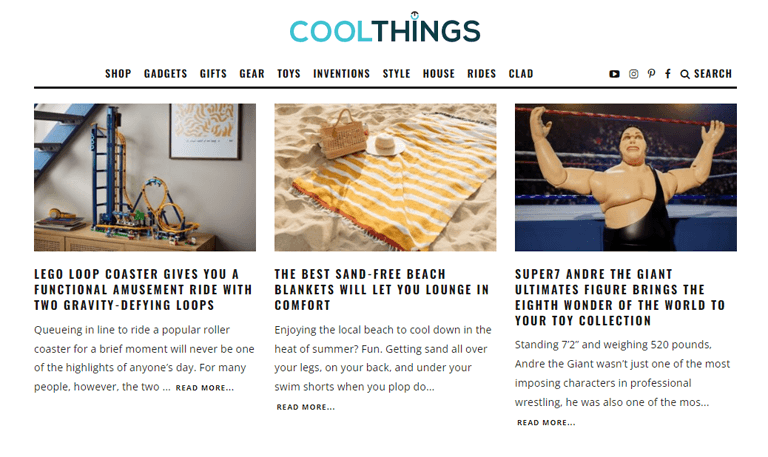
Task: Click the CoolThings logo
Action: [x=385, y=28]
